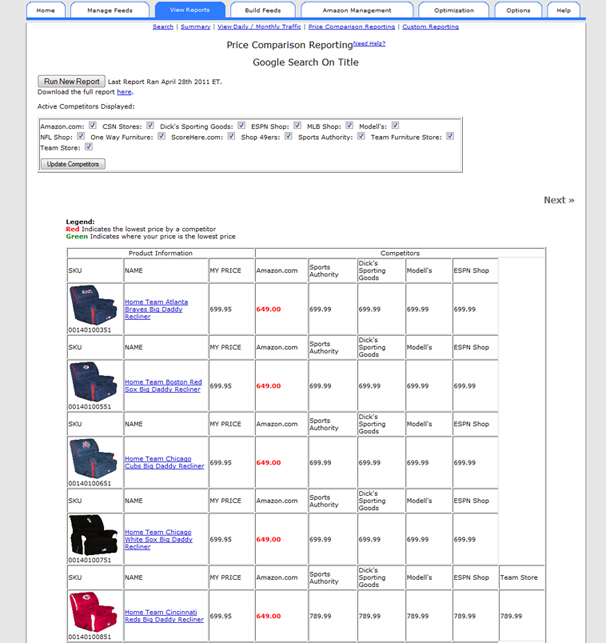This screenshot has width=606, height=643.
Task: Switch to the Options tab
Action: click(518, 10)
